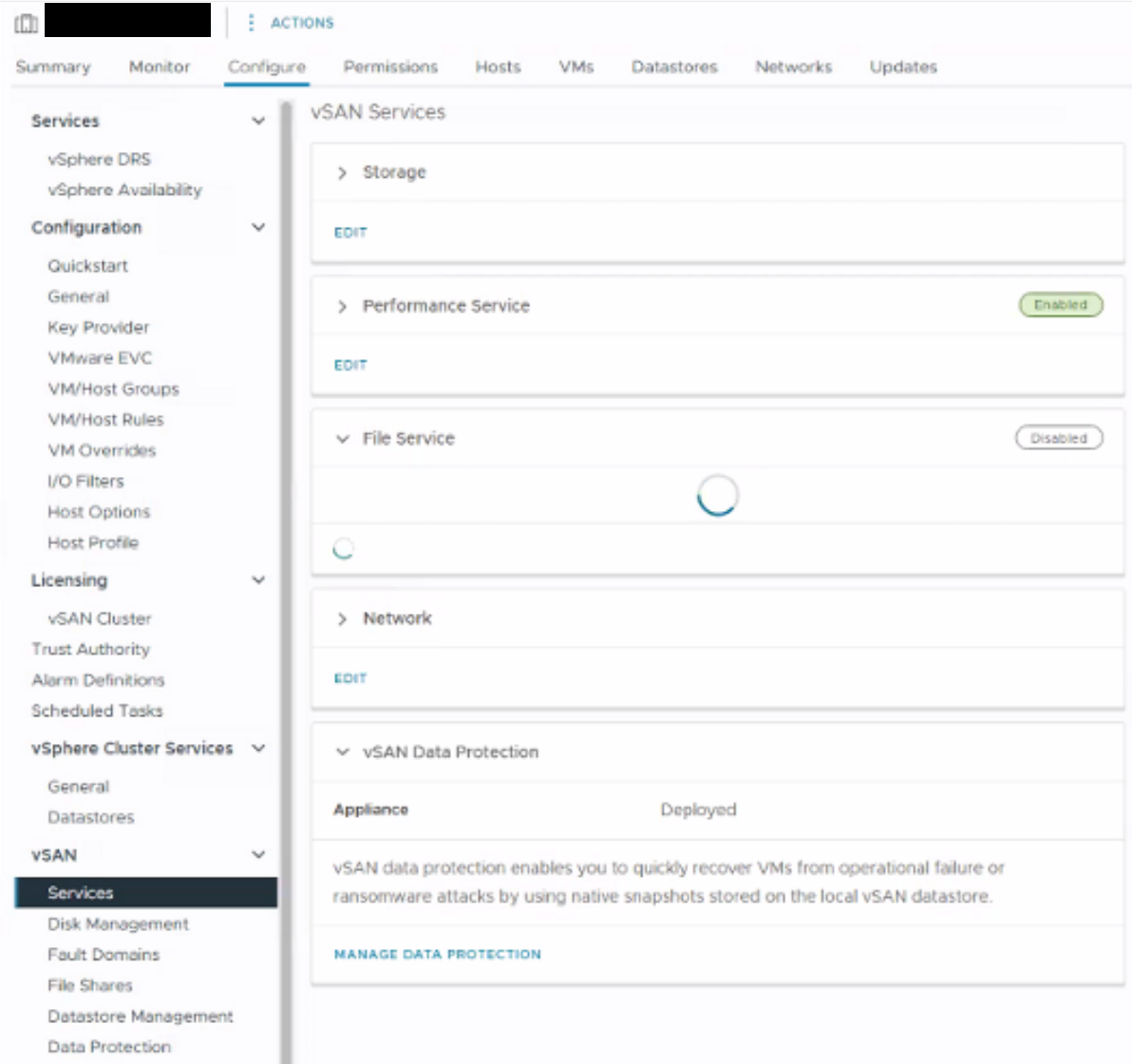Open Alarm Definitions
Screen dimensions: 1132x1064
point(98,679)
